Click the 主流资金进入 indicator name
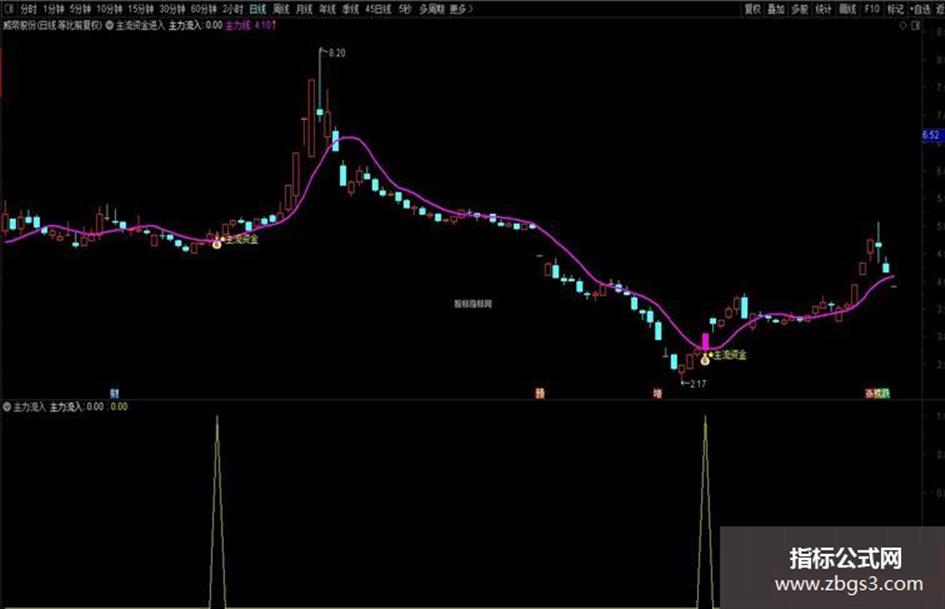 point(140,26)
